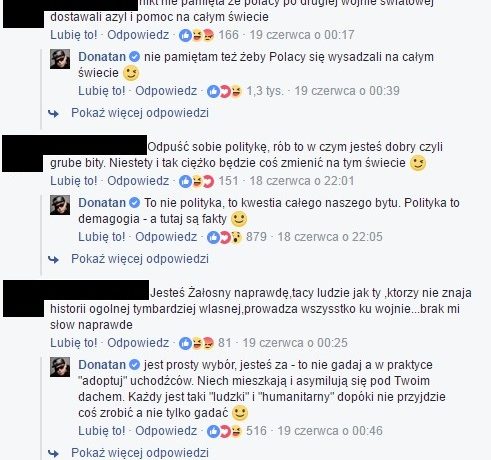Open reaction icons beside the 81 count
This screenshot has height=460, width=491.
pos(197,343)
